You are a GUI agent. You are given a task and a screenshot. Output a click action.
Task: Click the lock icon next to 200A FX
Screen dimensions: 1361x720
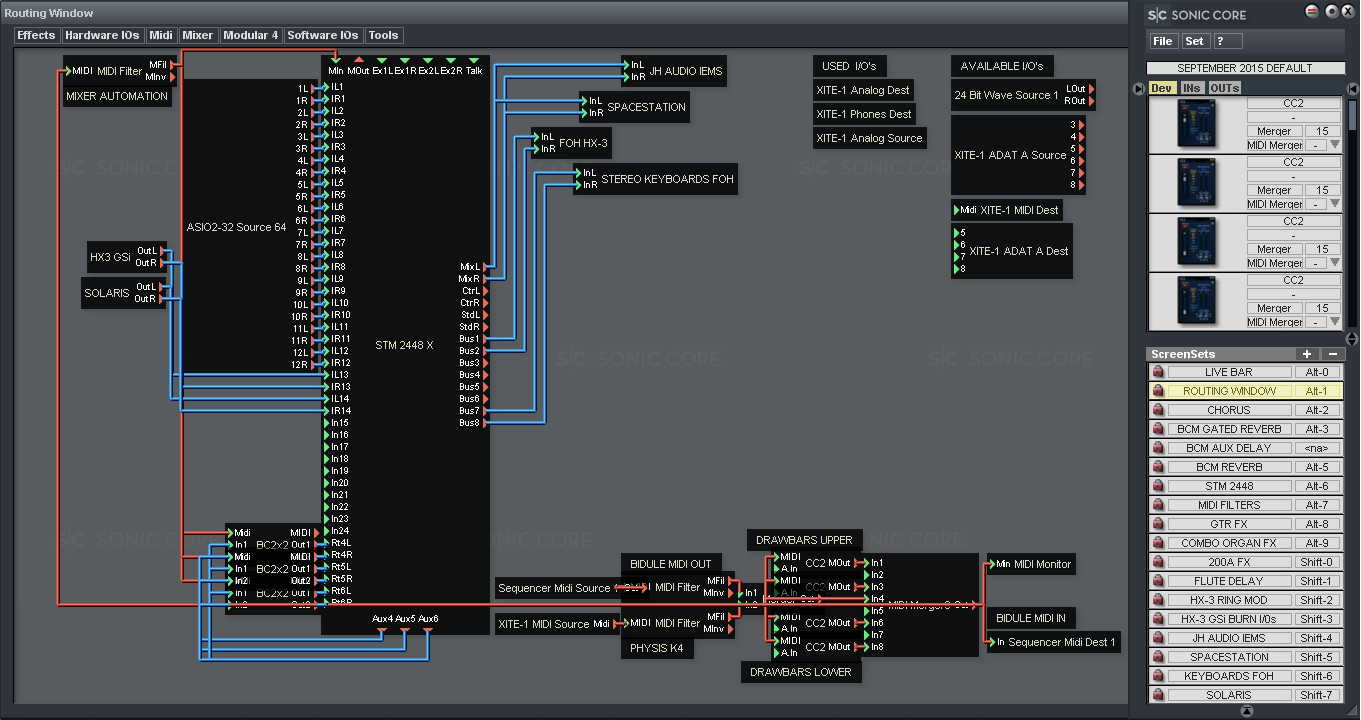pyautogui.click(x=1158, y=562)
